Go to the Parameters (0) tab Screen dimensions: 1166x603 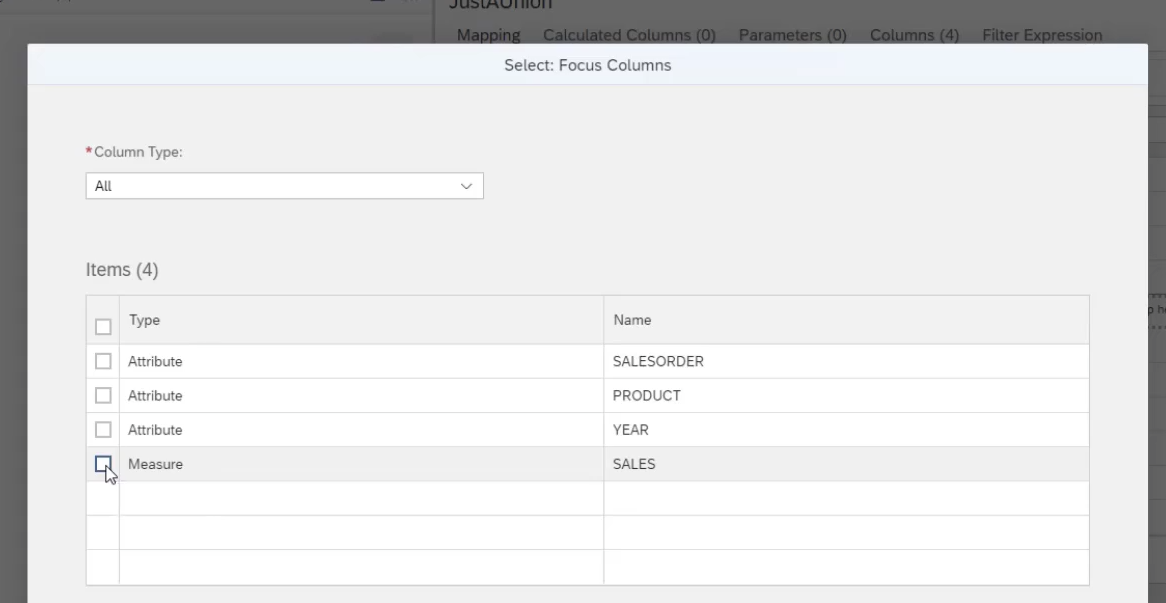point(792,35)
